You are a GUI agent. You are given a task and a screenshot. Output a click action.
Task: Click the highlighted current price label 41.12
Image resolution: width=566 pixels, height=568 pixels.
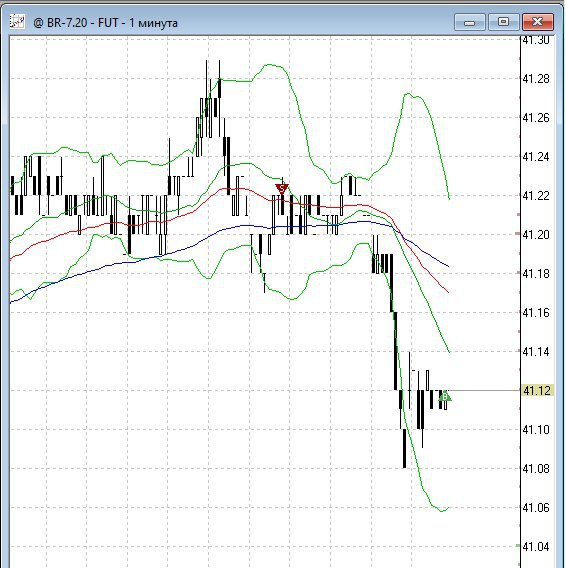coord(537,390)
